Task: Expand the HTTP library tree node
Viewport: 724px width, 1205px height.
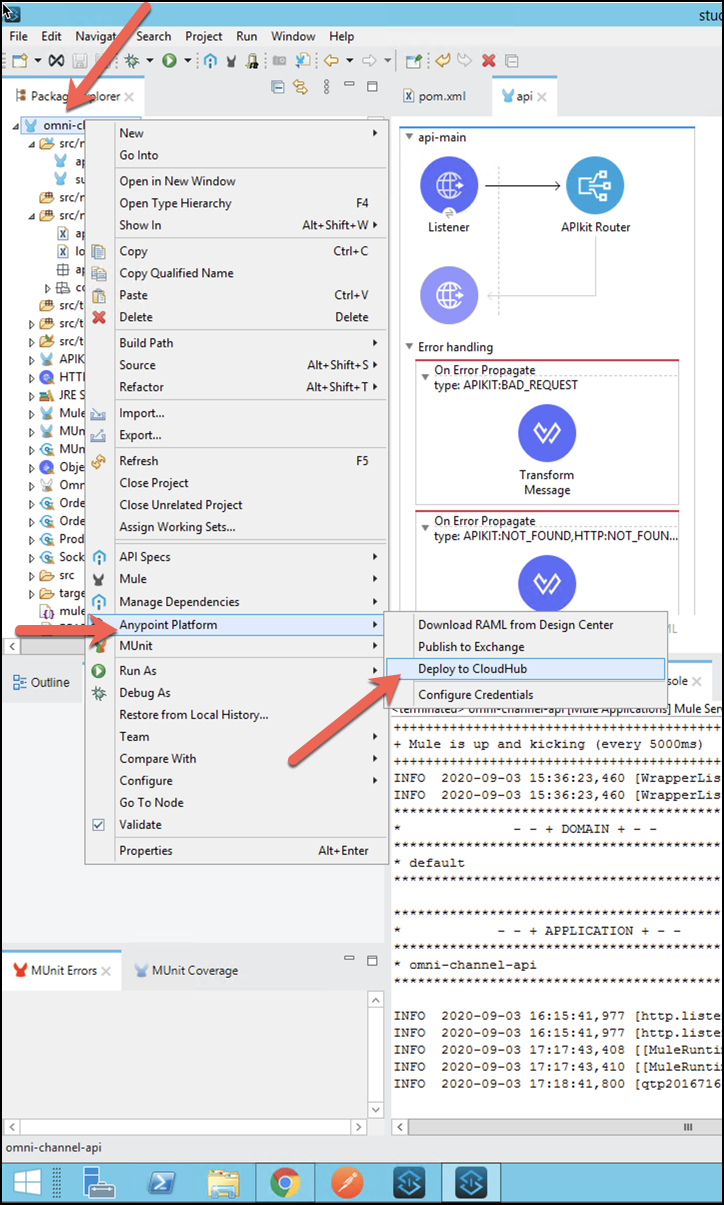Action: click(x=32, y=377)
